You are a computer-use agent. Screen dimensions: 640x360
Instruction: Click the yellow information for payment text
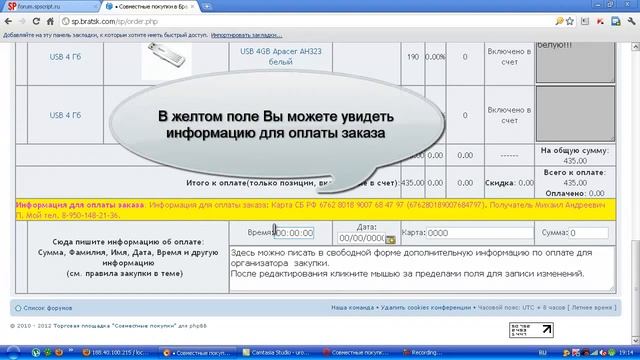click(x=315, y=210)
